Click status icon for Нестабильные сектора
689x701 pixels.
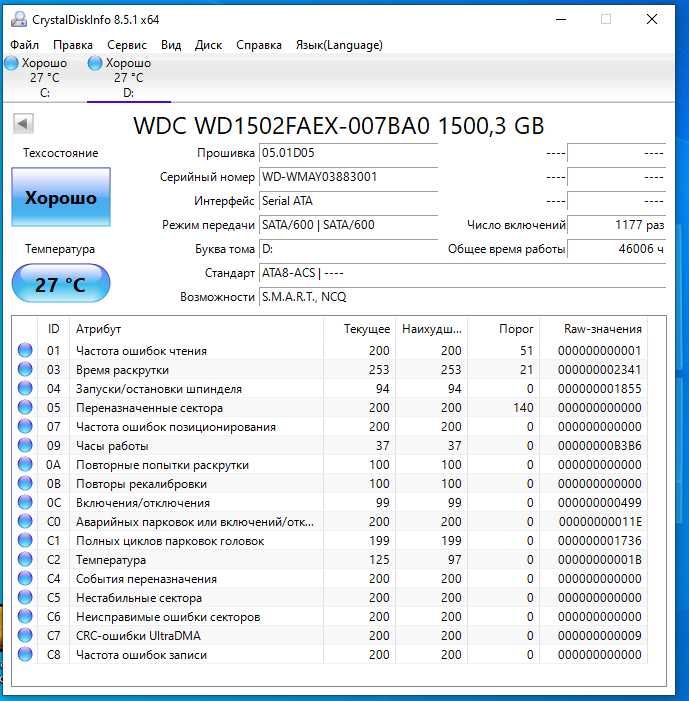click(x=25, y=597)
